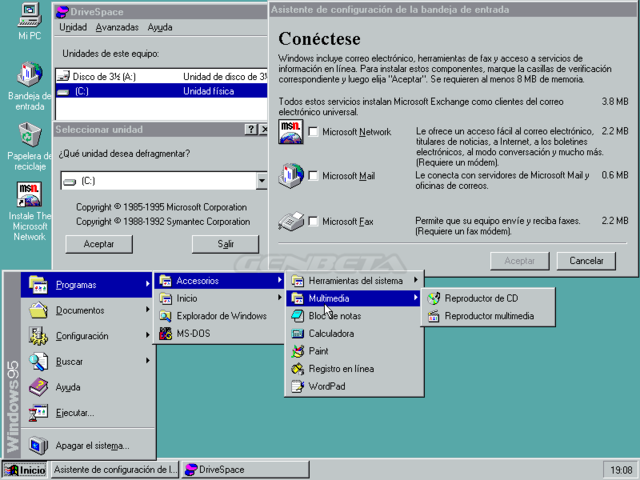Expand Herramientas del sistema submenu arrow

pyautogui.click(x=416, y=280)
